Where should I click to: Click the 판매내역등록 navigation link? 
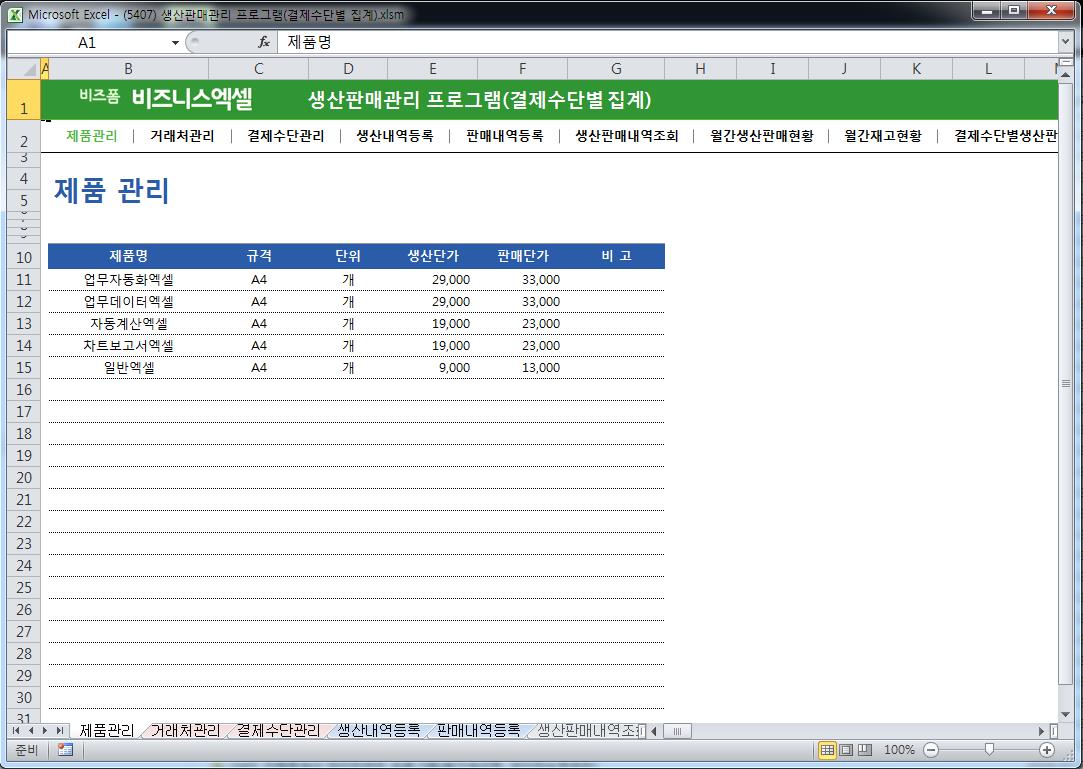(505, 137)
